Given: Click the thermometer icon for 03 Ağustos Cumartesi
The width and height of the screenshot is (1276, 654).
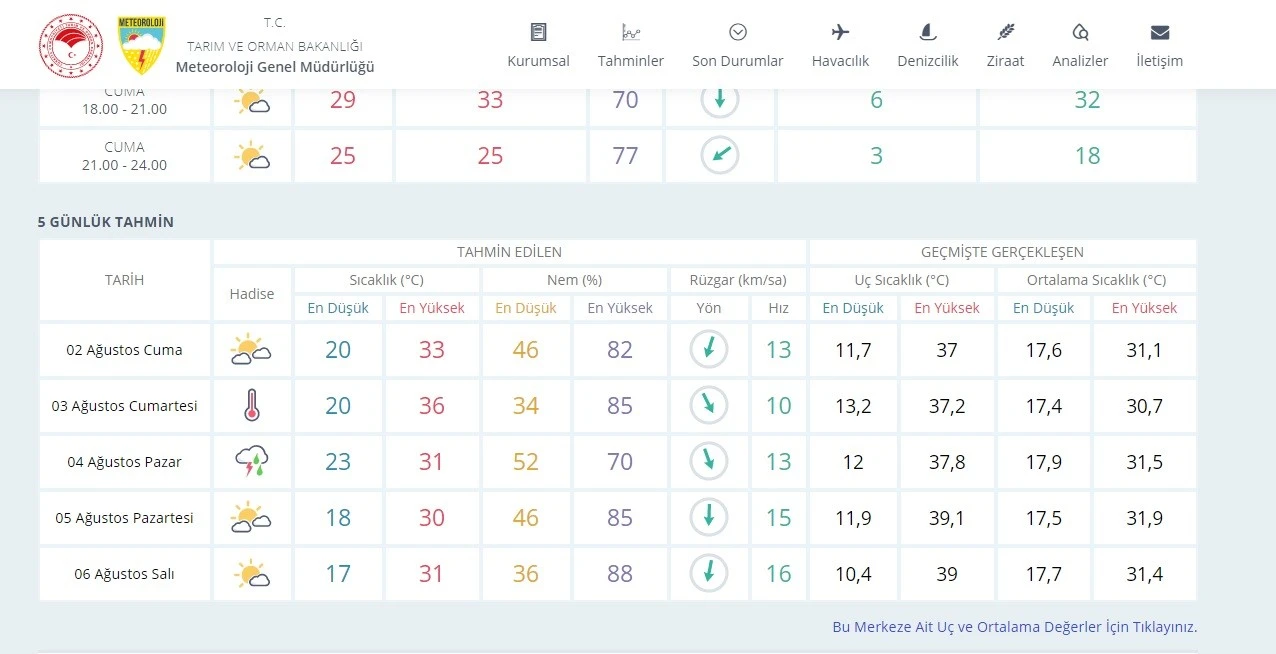Looking at the screenshot, I should tap(252, 406).
